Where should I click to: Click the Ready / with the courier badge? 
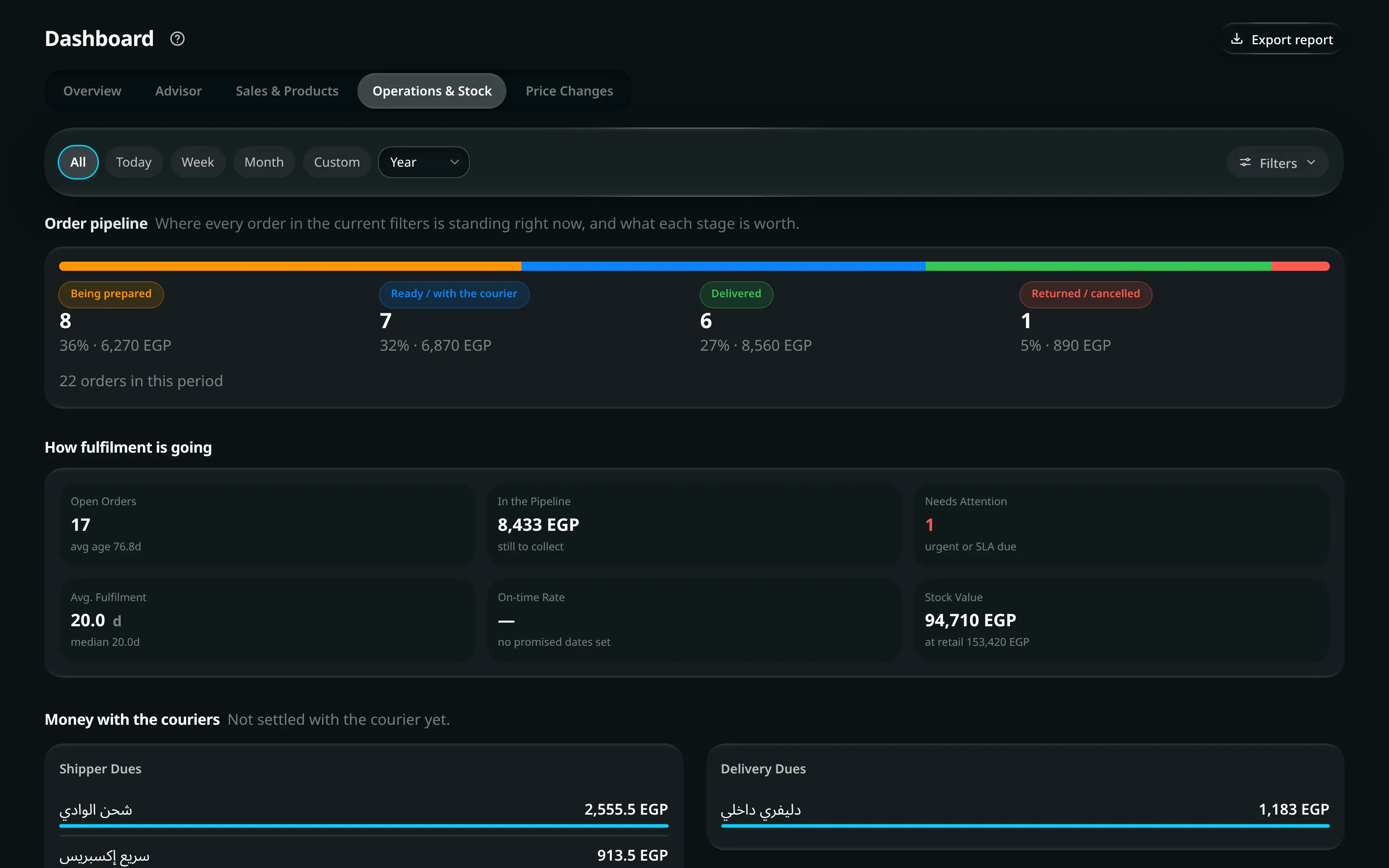pos(454,294)
